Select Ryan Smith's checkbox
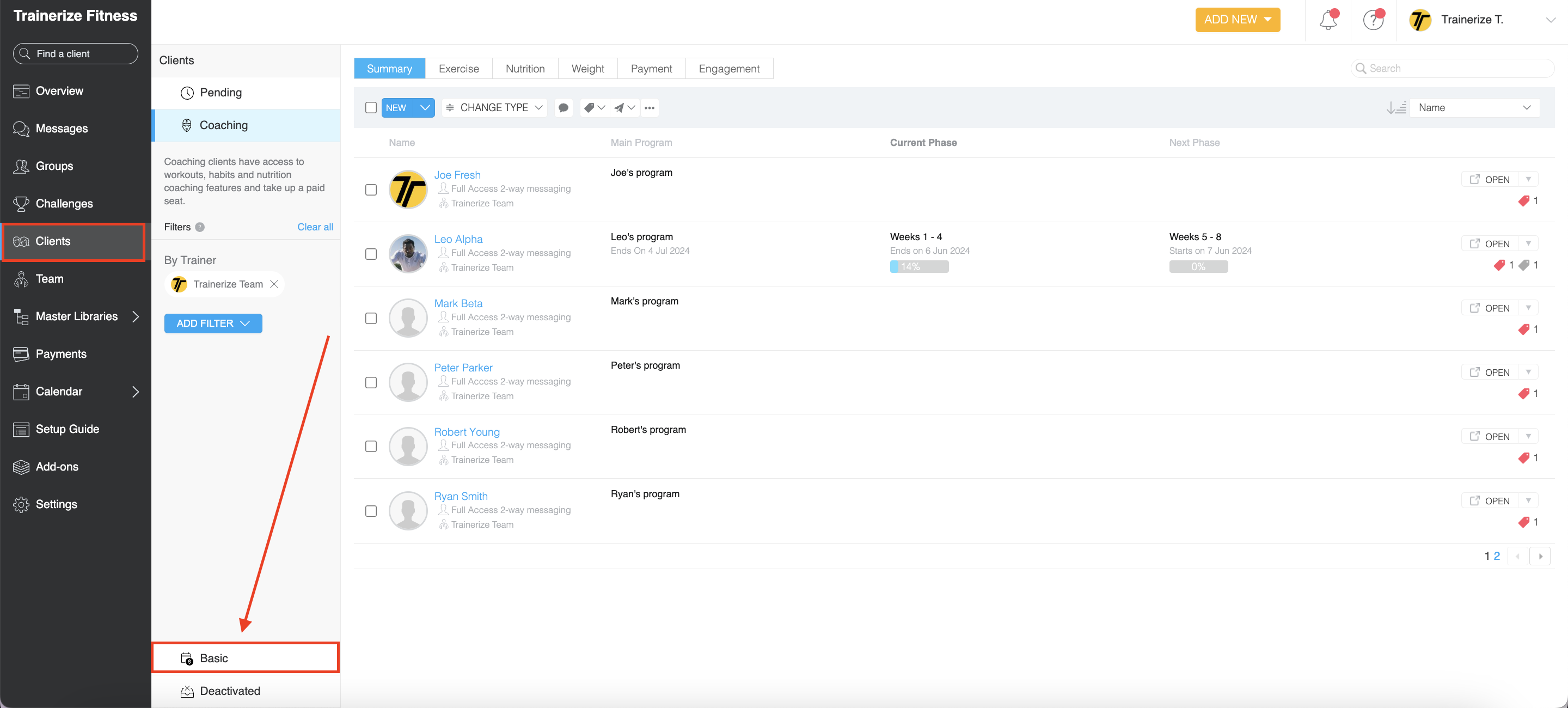 [371, 511]
